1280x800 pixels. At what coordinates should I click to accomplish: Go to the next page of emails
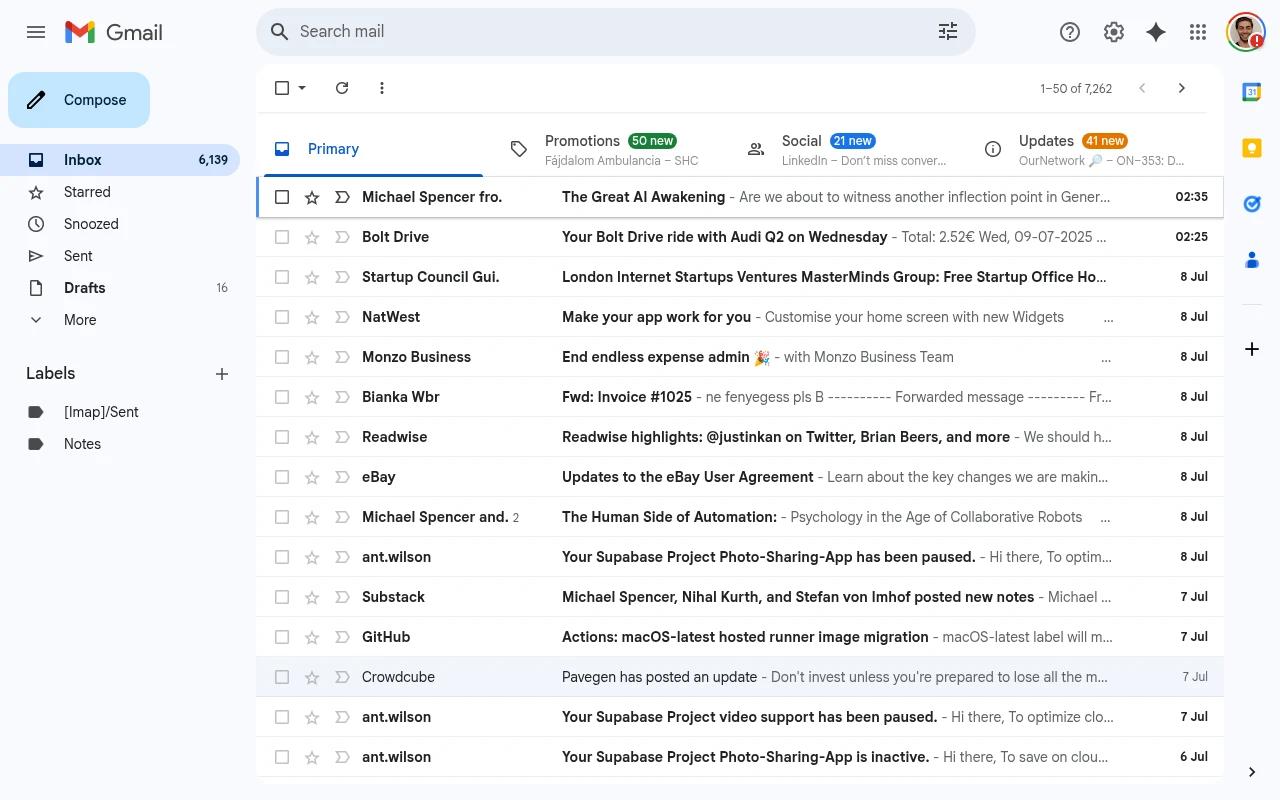coord(1182,88)
